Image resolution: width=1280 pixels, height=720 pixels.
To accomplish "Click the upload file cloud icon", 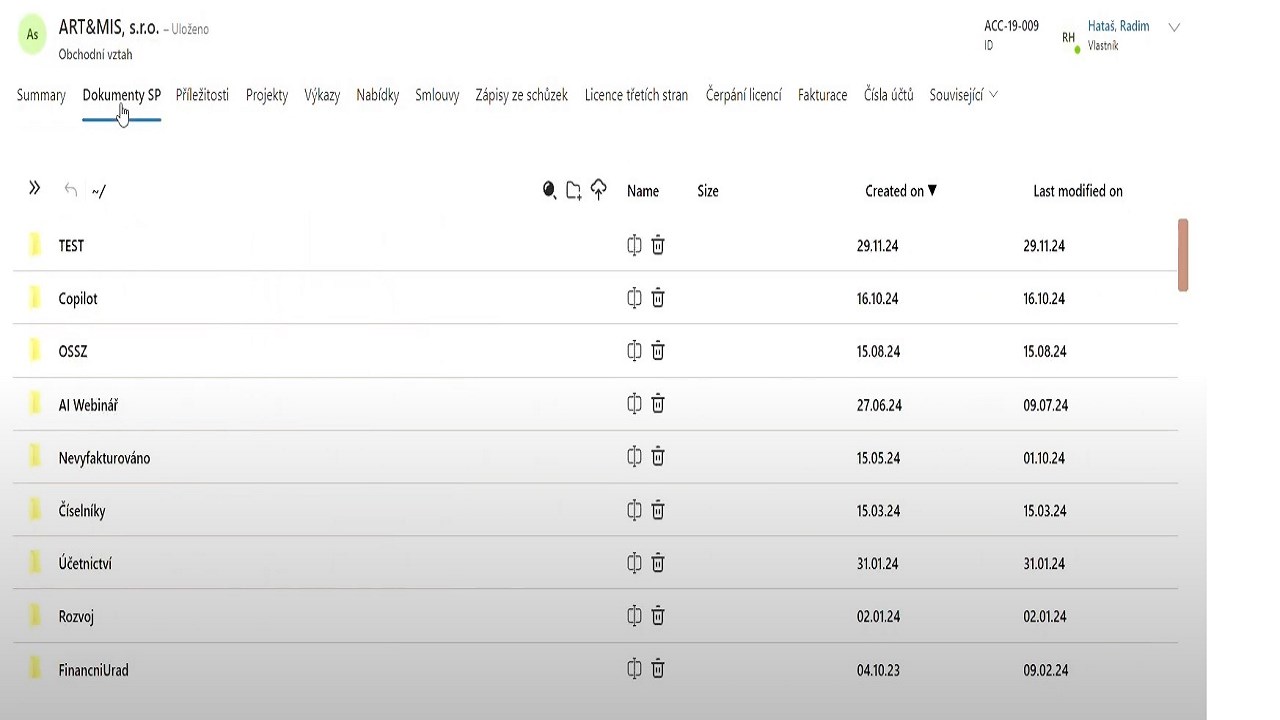I will click(x=598, y=190).
